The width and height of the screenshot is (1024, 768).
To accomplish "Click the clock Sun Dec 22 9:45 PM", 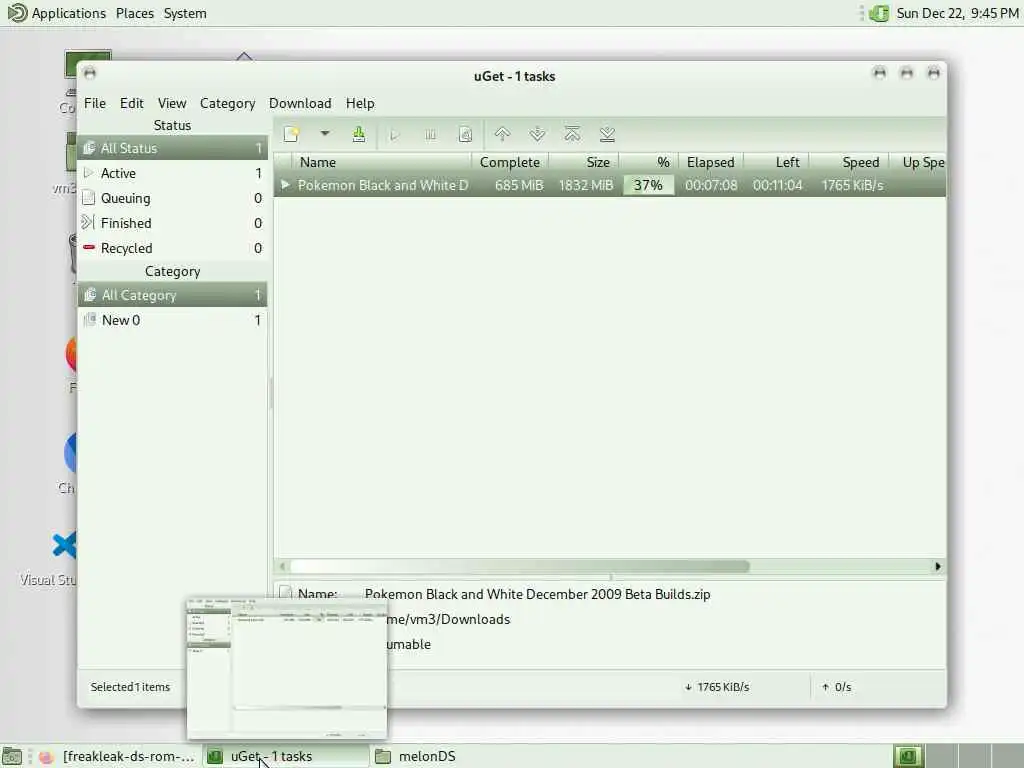I will [x=957, y=13].
